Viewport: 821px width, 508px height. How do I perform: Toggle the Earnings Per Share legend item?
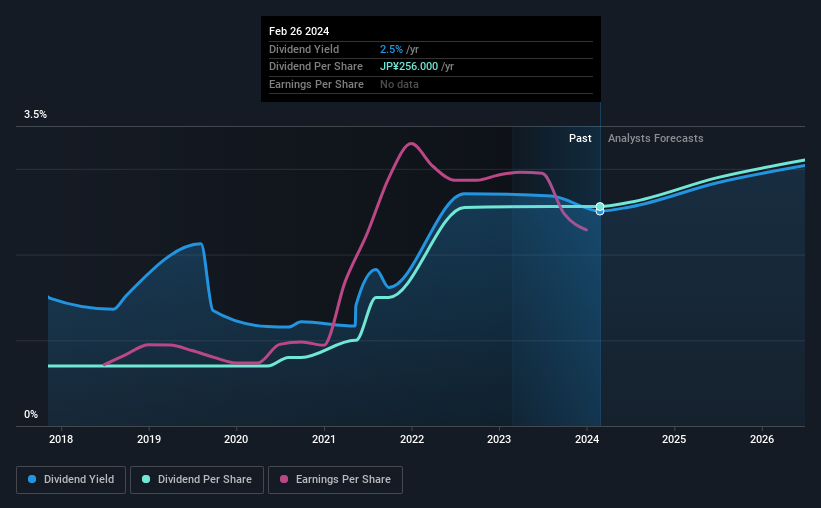tap(335, 480)
